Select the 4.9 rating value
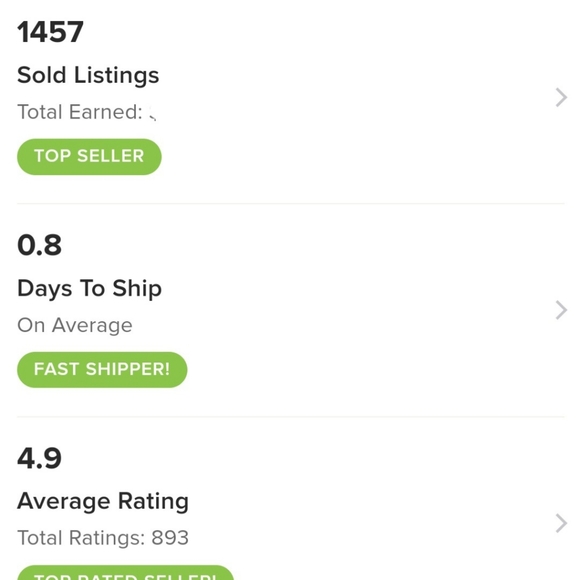The height and width of the screenshot is (580, 580). [x=39, y=458]
